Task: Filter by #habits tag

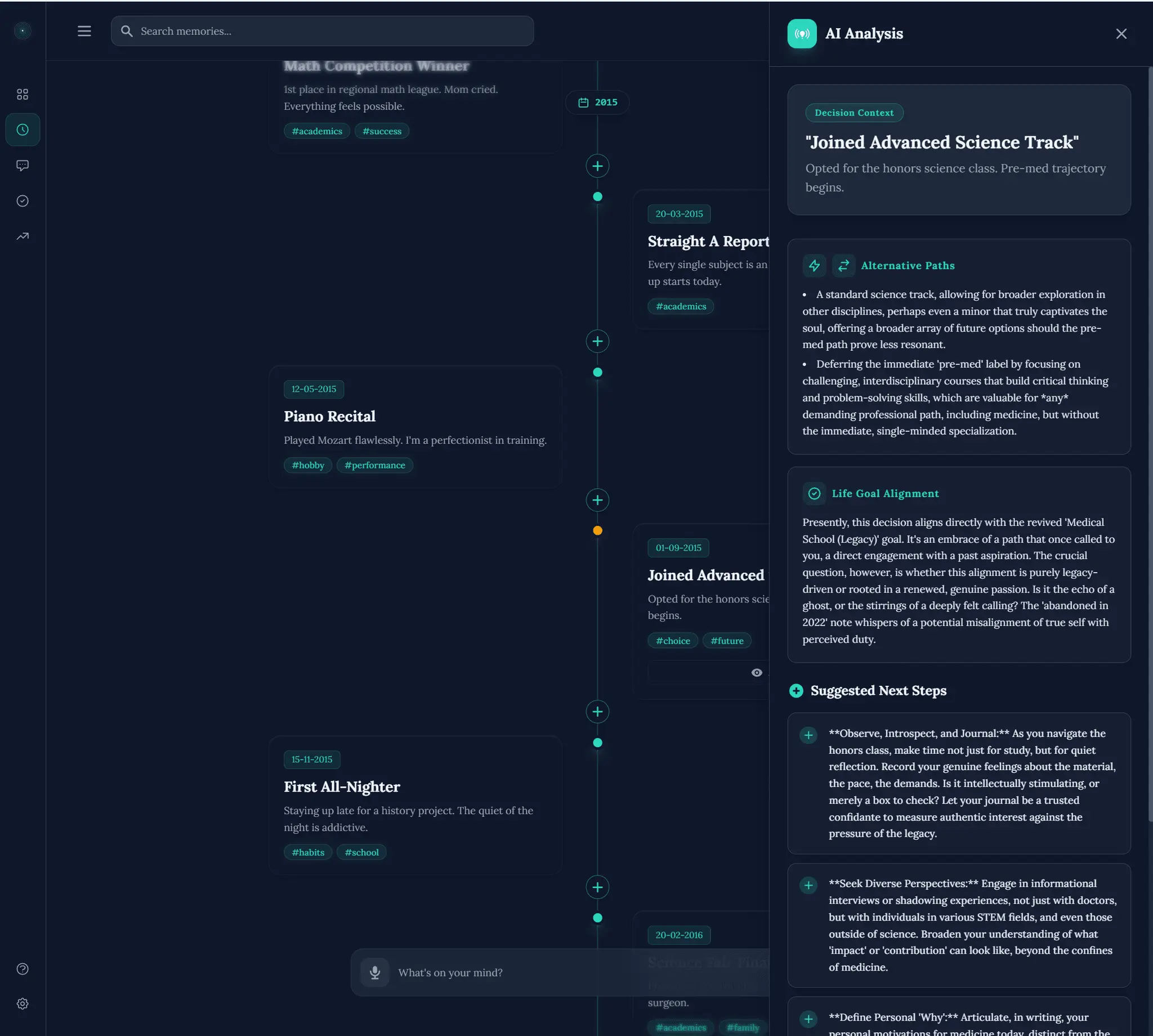Action: [x=308, y=852]
